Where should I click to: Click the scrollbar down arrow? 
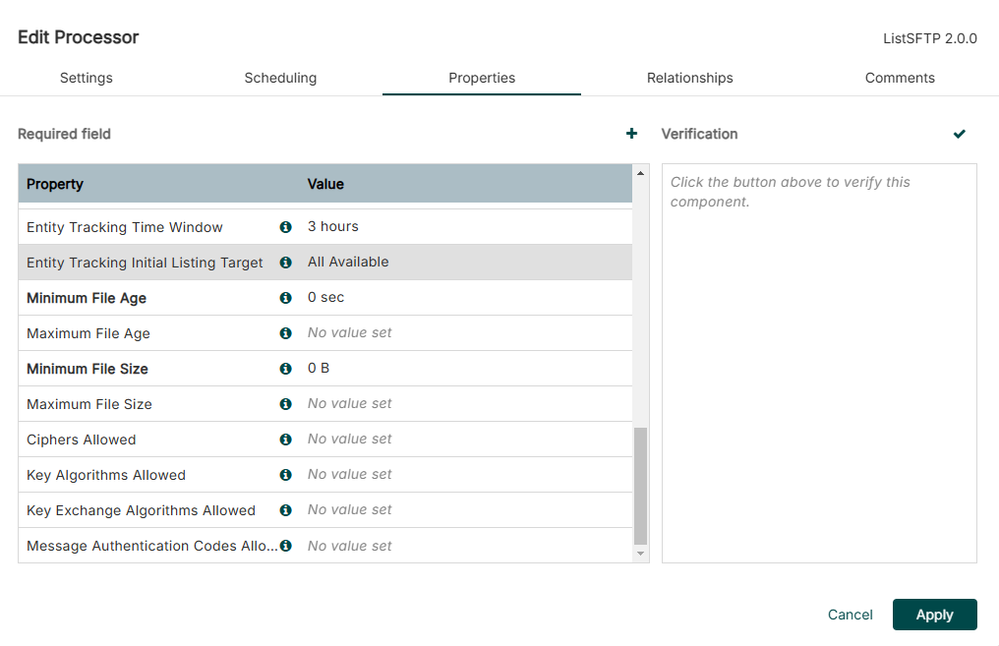641,553
